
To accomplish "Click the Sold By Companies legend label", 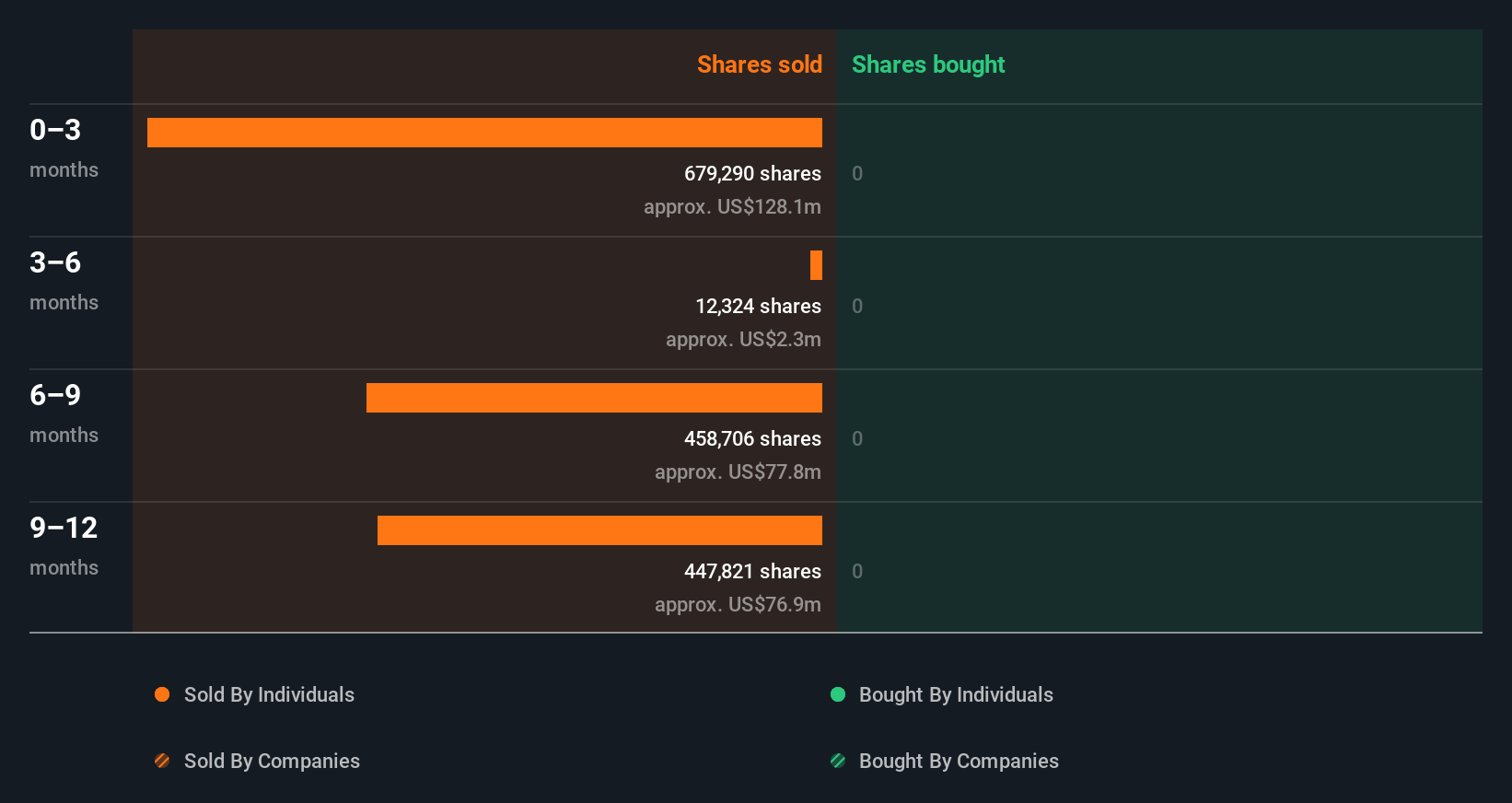I will (x=272, y=761).
